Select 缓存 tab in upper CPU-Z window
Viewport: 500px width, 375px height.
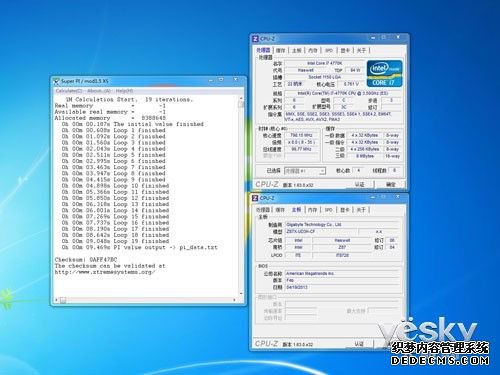point(281,50)
